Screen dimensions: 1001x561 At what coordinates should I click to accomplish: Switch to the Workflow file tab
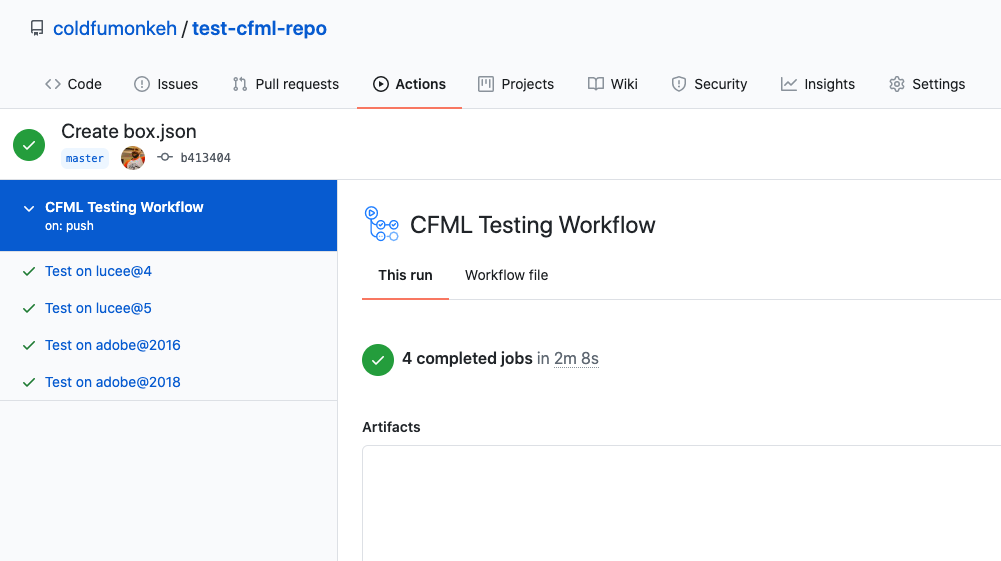click(506, 275)
